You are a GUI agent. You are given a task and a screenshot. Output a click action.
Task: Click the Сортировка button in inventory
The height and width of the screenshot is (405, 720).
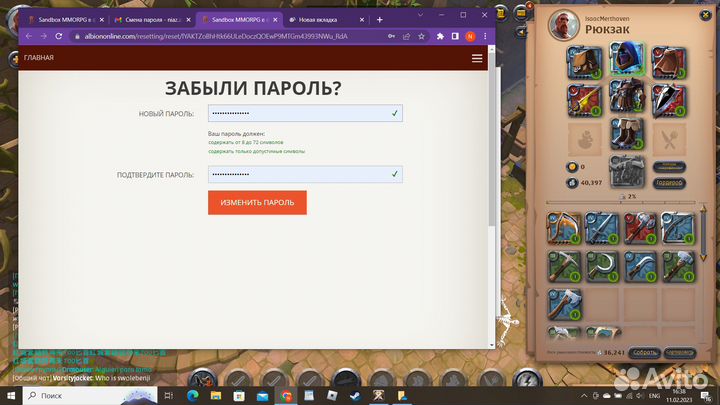(680, 352)
